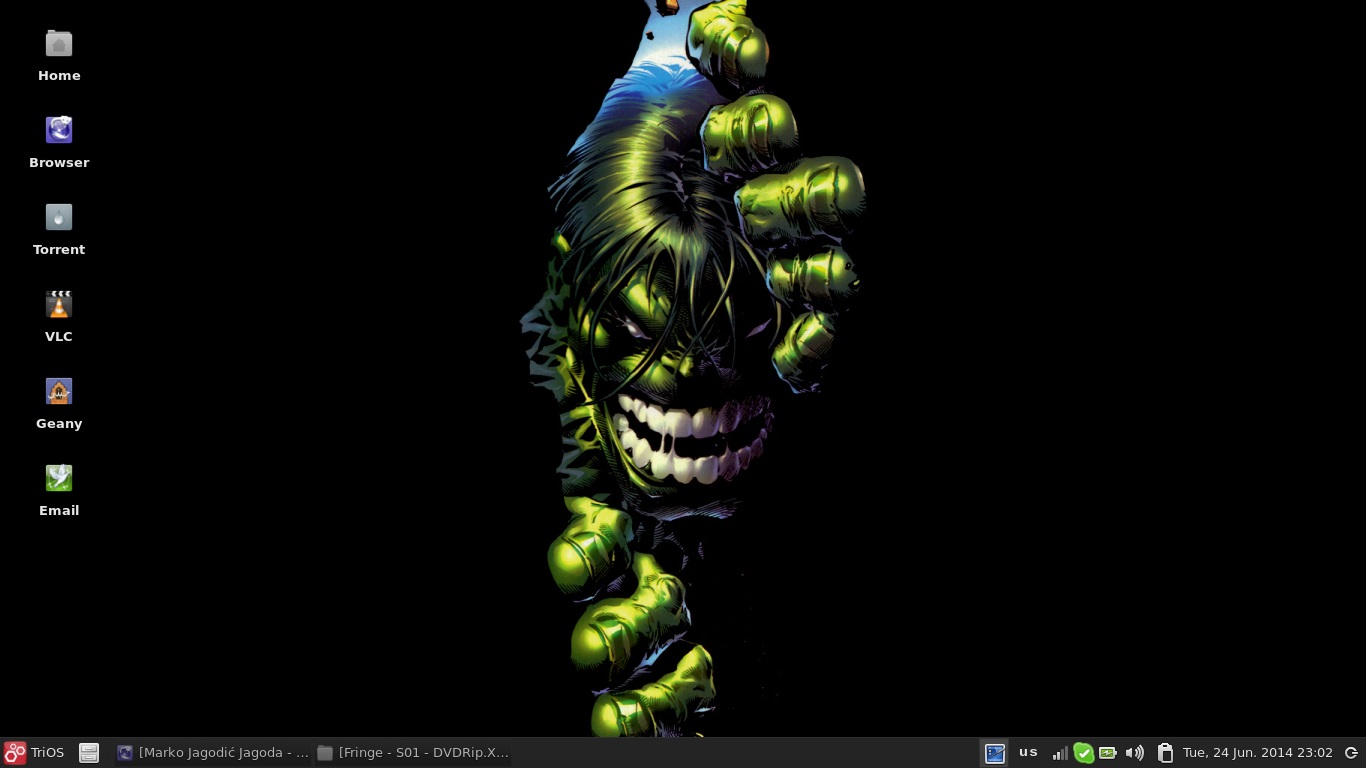Click the logout power icon in panel
Screen dimensions: 1366x768
coord(1351,753)
